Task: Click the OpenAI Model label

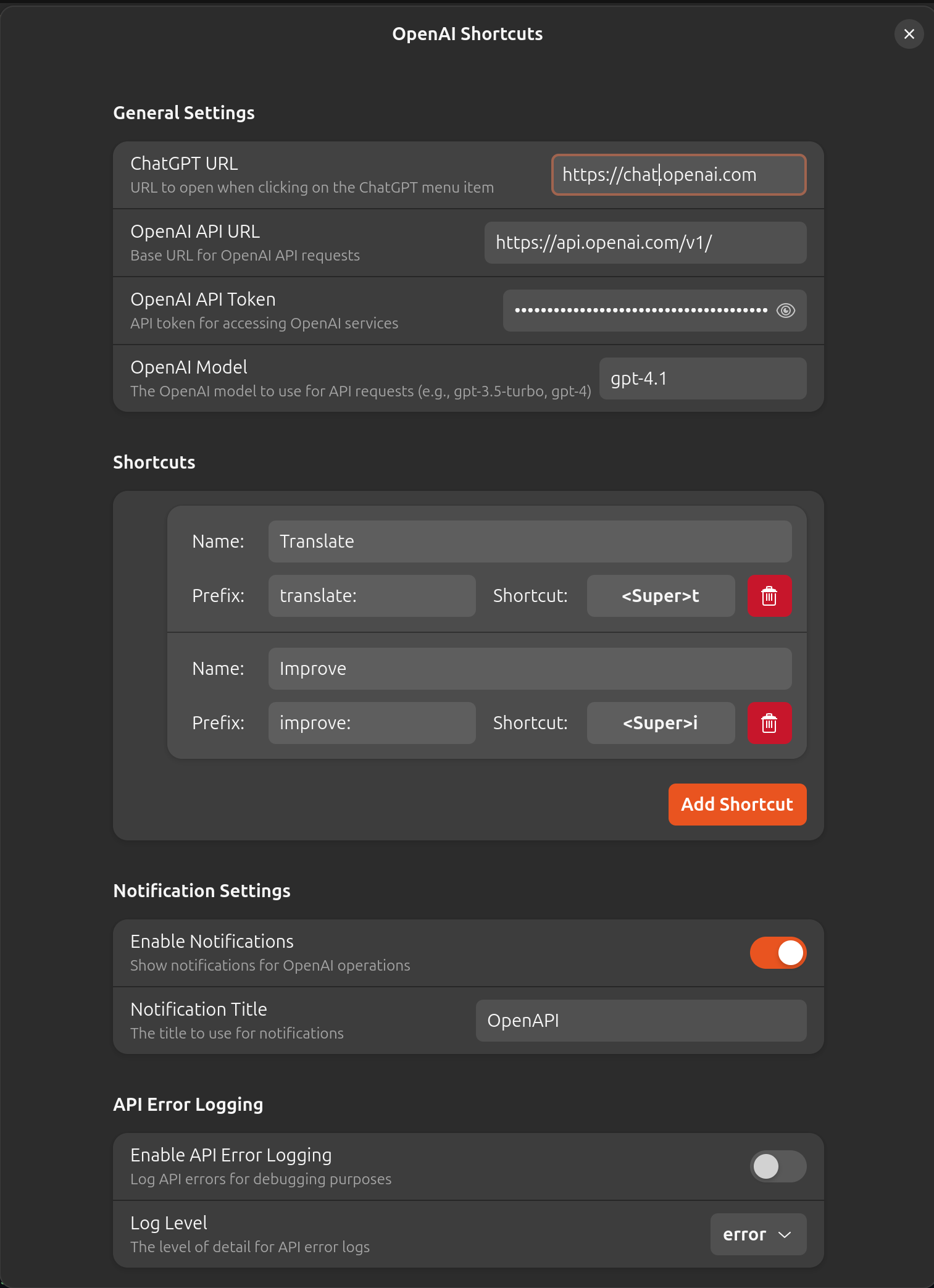Action: click(189, 367)
